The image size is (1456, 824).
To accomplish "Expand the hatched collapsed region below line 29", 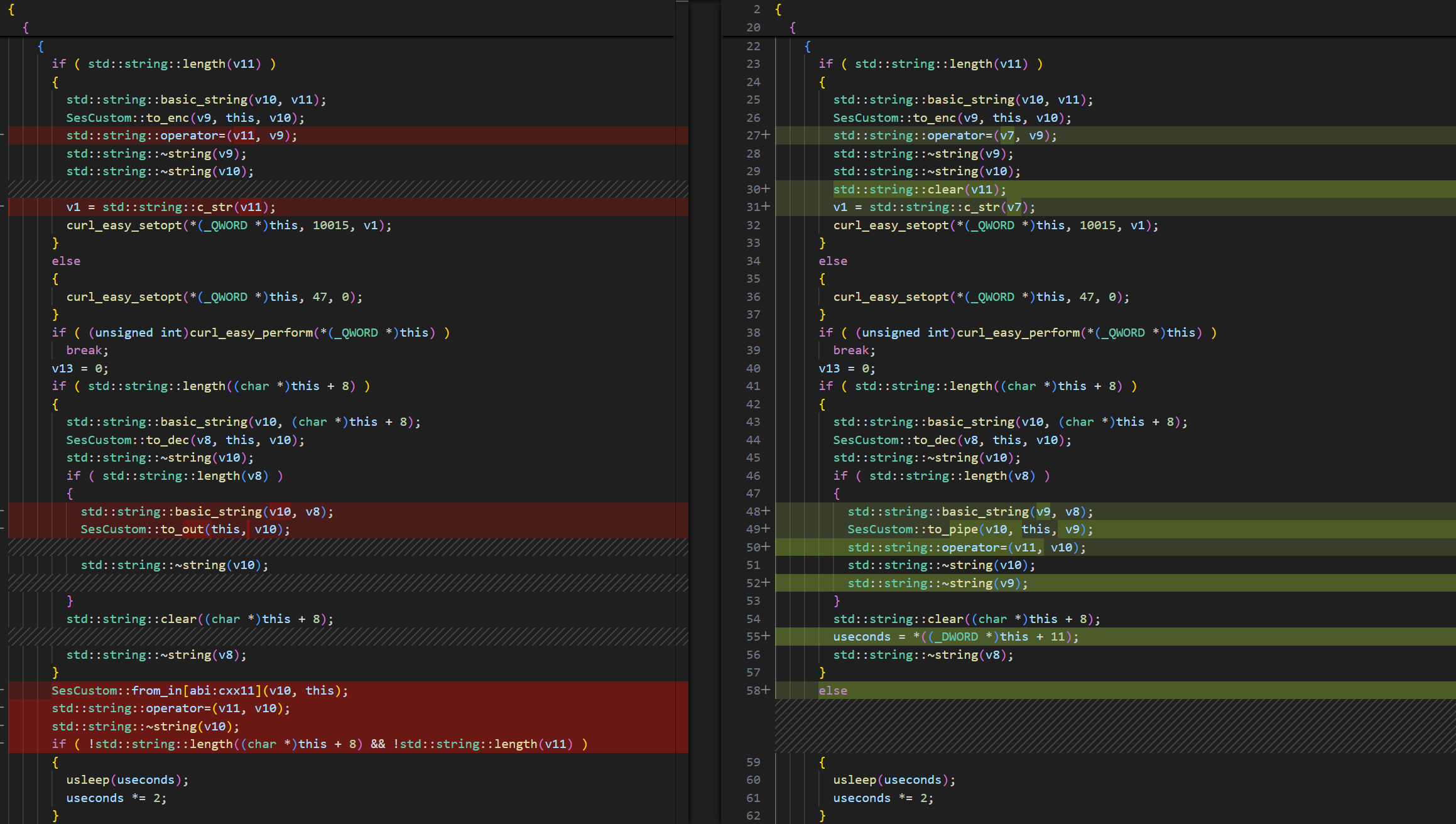I will pos(345,187).
